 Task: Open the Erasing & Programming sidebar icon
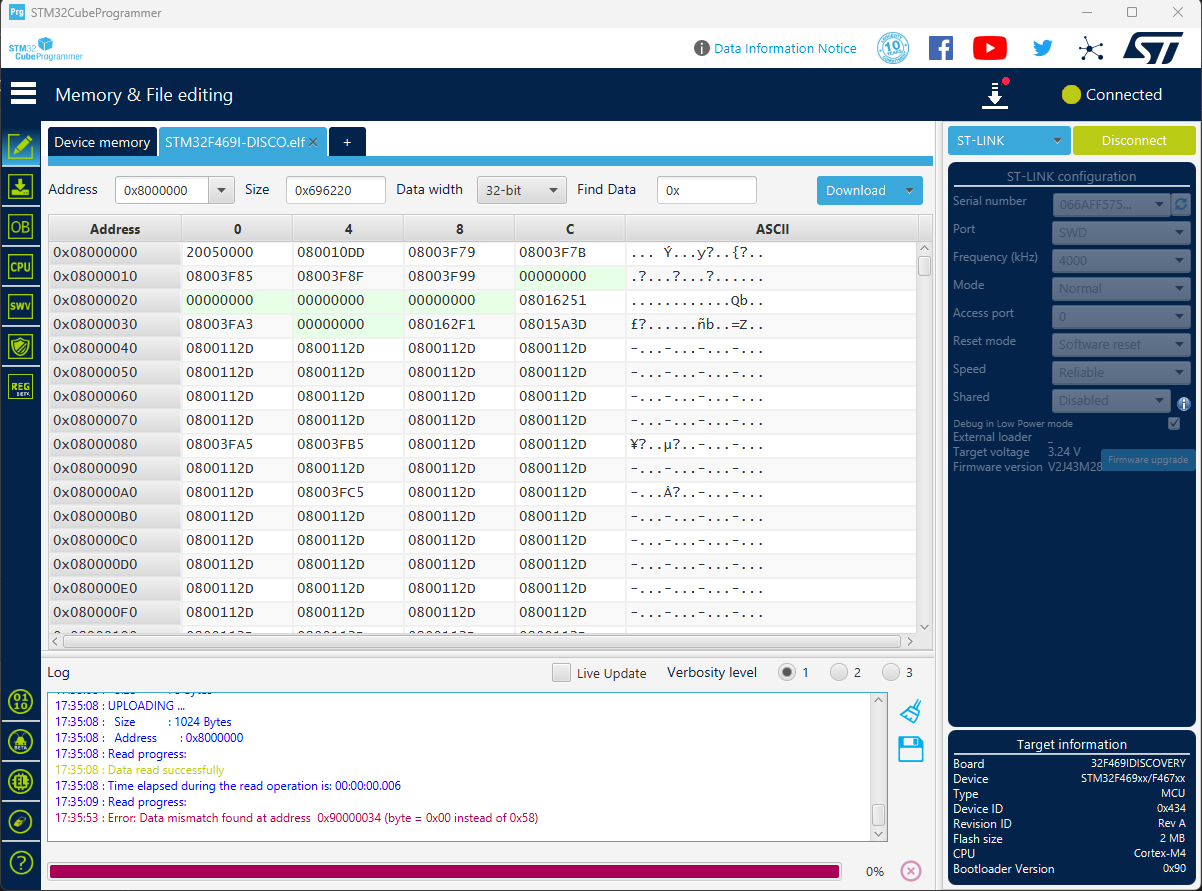(x=20, y=186)
